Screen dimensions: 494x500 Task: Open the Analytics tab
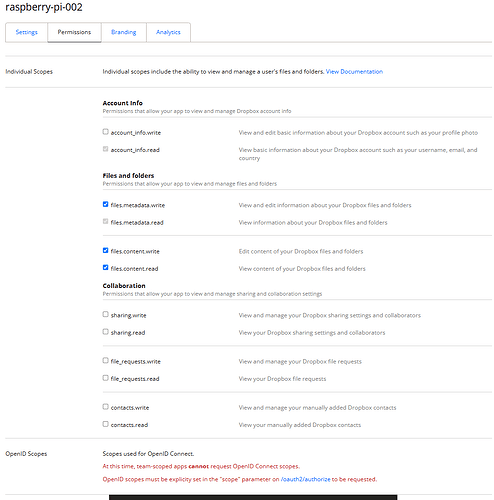tap(168, 32)
